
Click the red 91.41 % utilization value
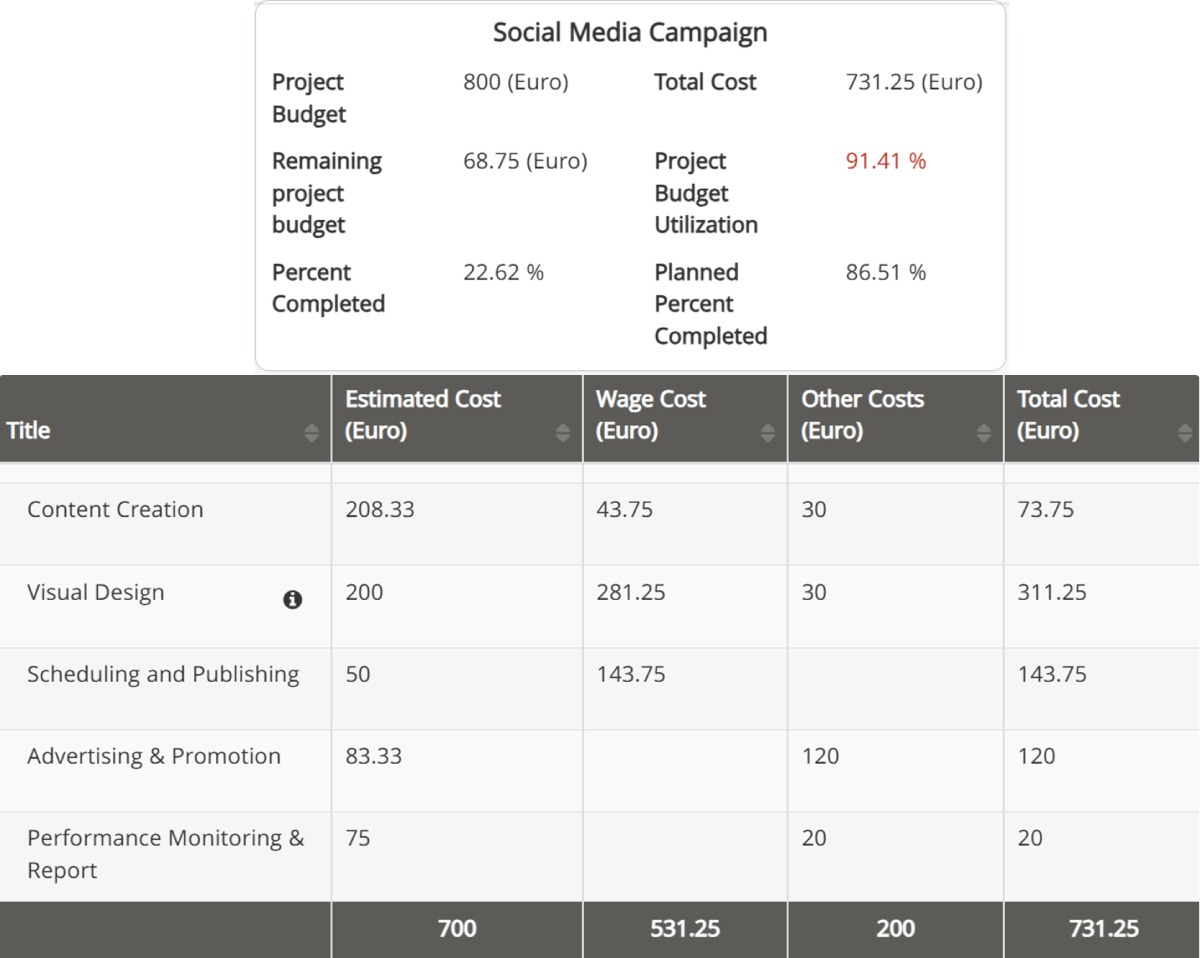pos(886,161)
